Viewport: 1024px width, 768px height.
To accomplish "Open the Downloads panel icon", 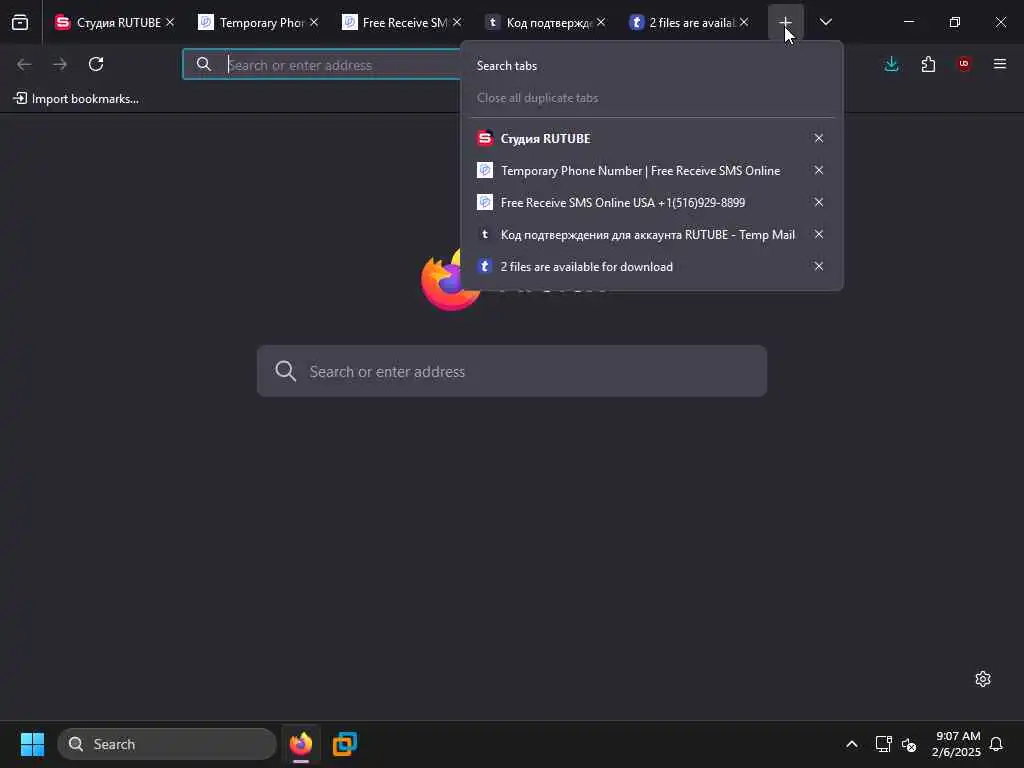I will point(891,64).
